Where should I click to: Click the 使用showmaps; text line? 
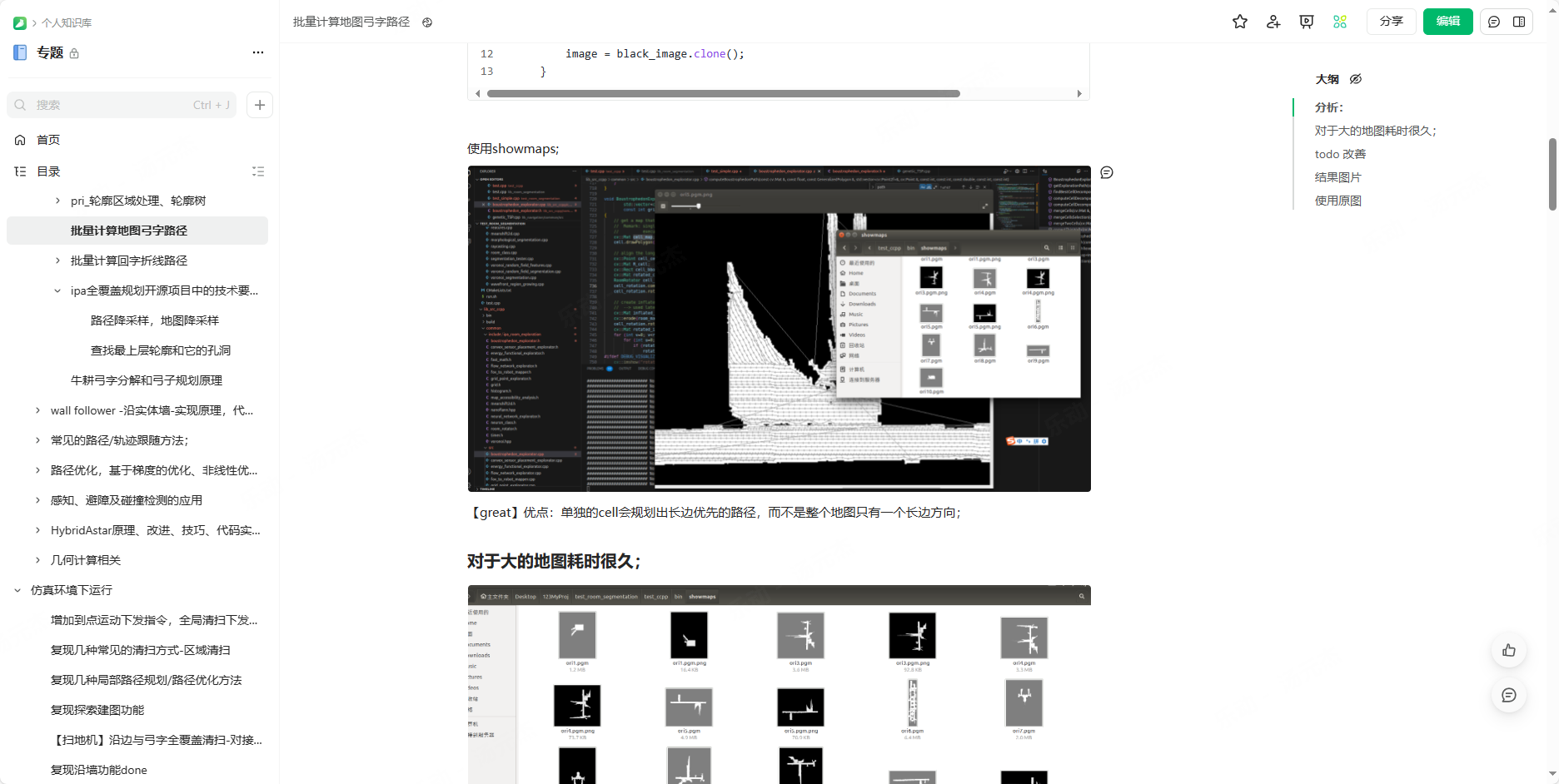(x=513, y=149)
